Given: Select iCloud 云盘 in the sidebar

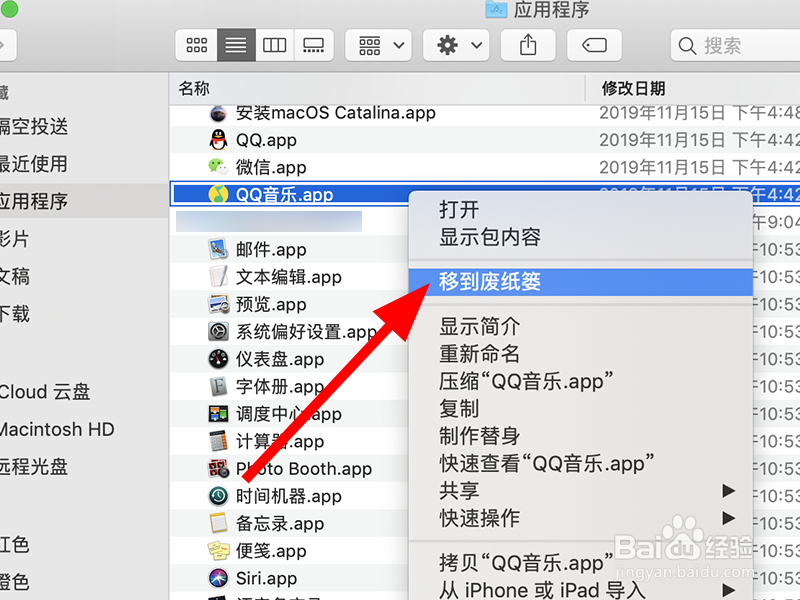Looking at the screenshot, I should (x=84, y=392).
